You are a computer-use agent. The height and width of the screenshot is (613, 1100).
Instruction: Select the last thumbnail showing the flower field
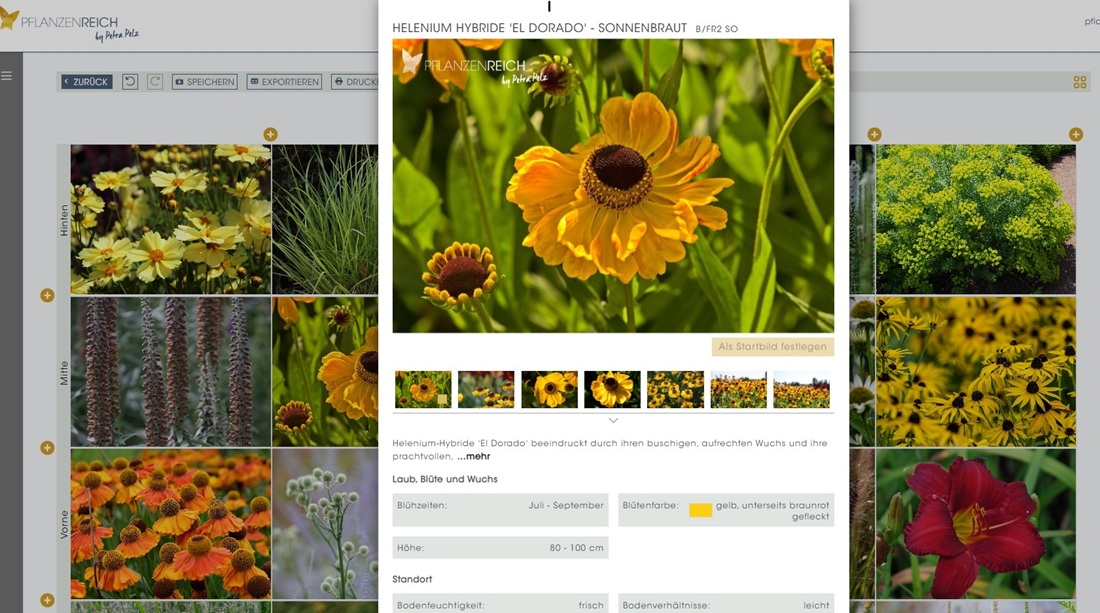[x=801, y=390]
